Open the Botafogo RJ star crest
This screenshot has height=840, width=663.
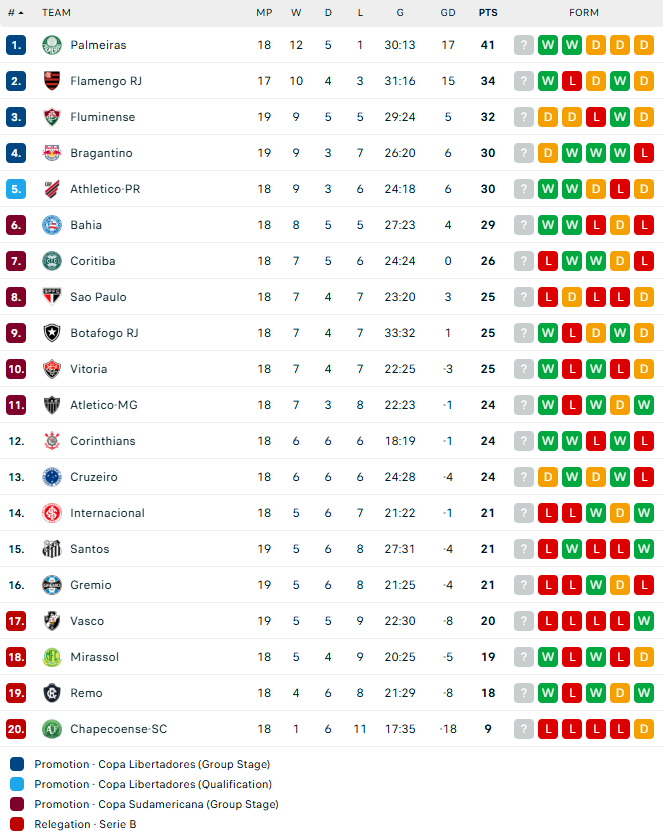point(52,333)
